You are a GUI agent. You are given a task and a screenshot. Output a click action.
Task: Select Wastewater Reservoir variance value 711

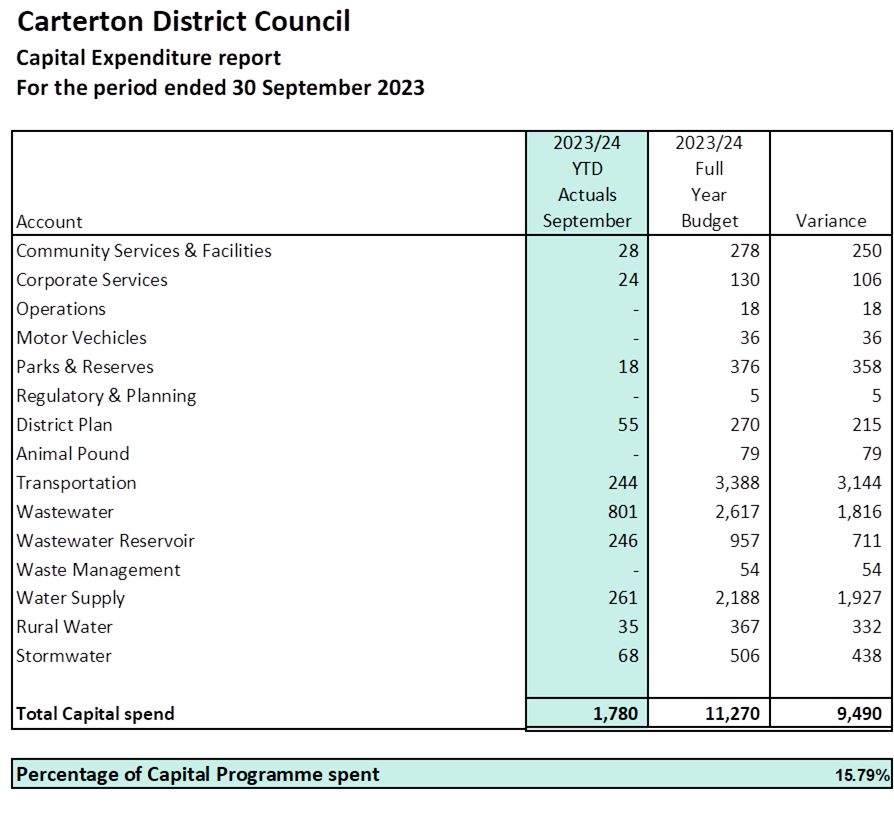click(866, 541)
